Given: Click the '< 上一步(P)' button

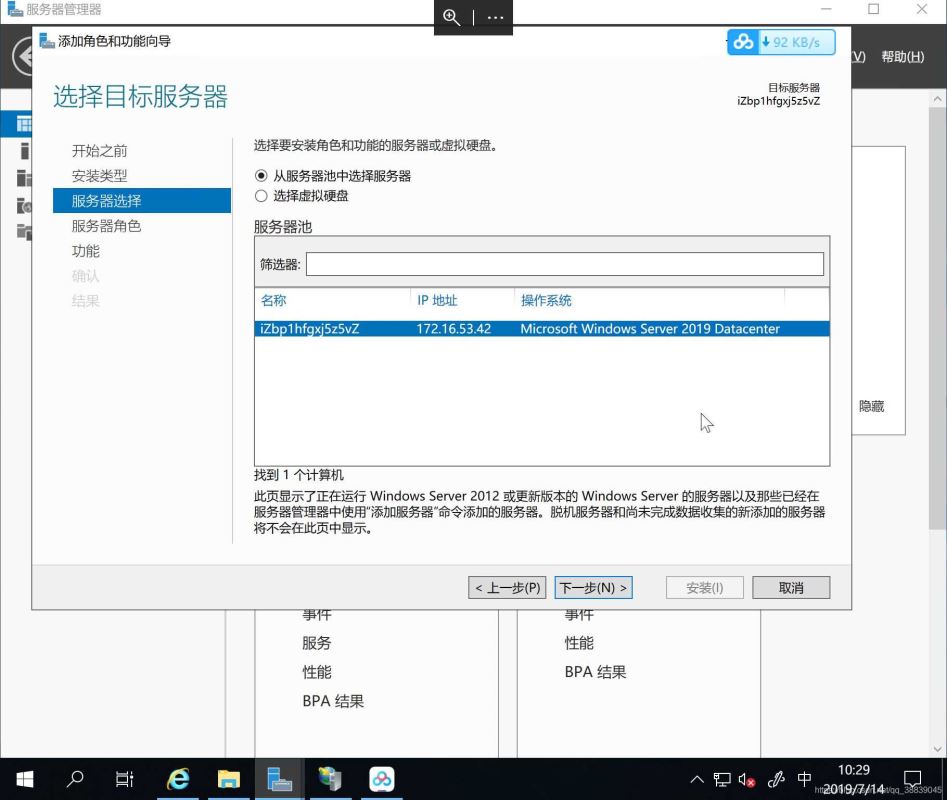Looking at the screenshot, I should click(x=507, y=588).
